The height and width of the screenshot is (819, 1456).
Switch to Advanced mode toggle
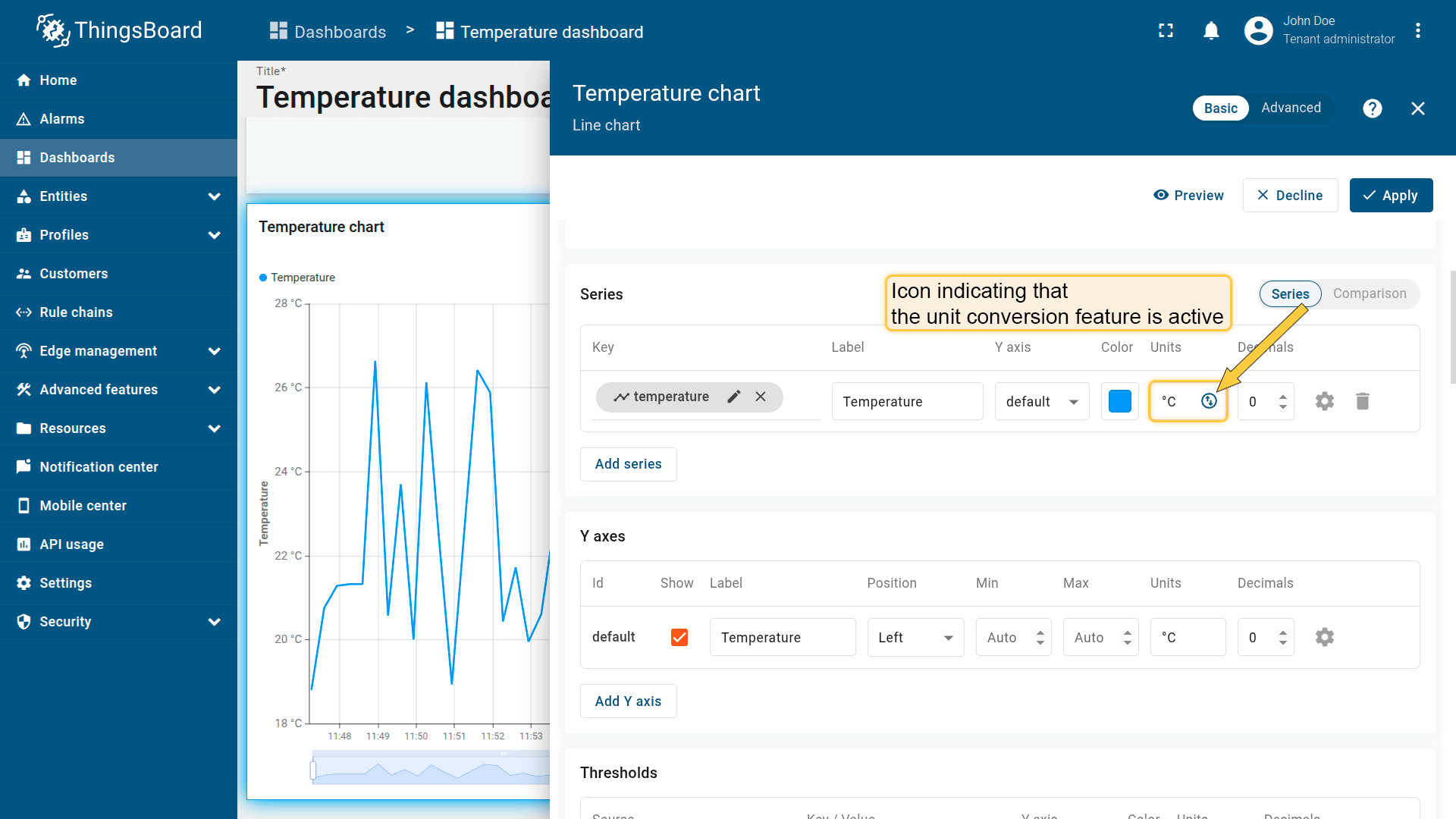pos(1291,108)
